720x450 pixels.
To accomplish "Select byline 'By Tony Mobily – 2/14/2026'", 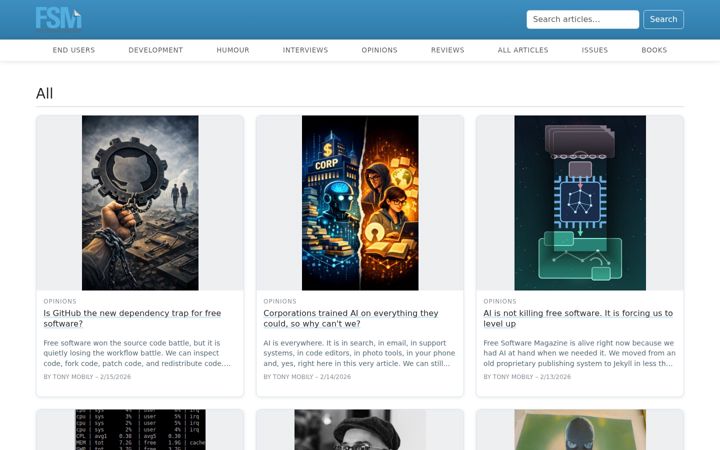I will pyautogui.click(x=307, y=377).
